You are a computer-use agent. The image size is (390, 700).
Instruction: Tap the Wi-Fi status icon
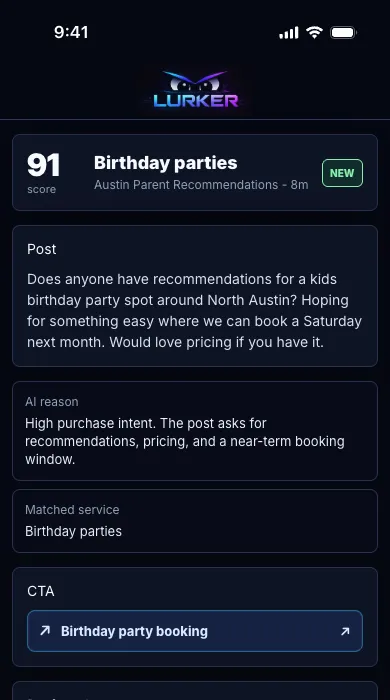tap(314, 33)
